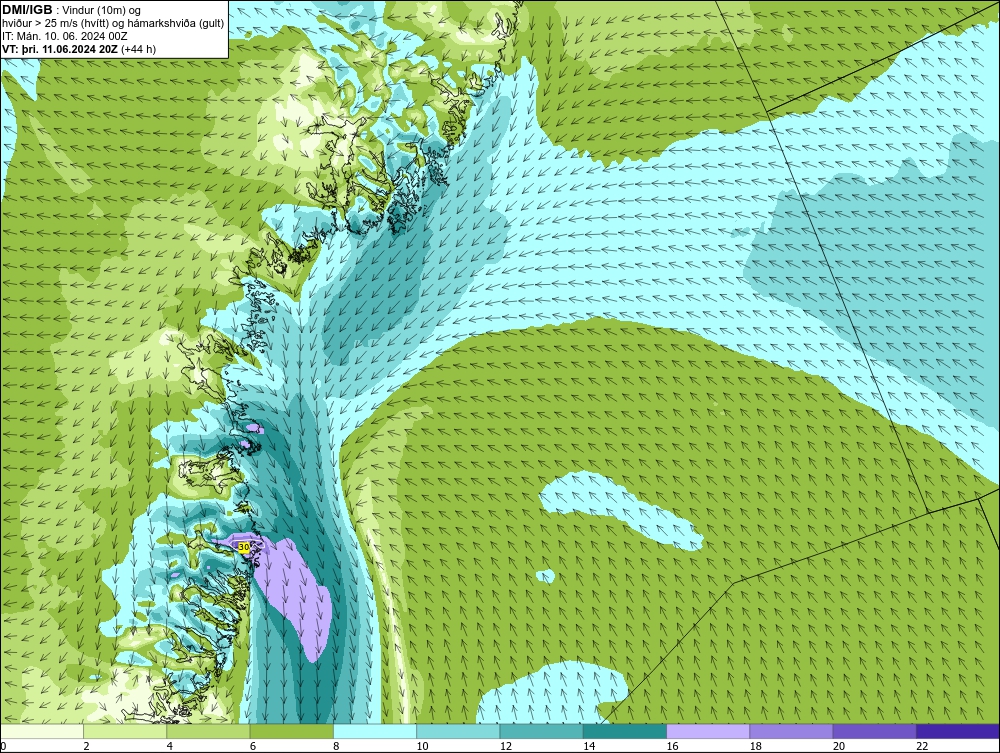Click the legend value 16
Viewport: 1000px width, 753px height.
[672, 746]
